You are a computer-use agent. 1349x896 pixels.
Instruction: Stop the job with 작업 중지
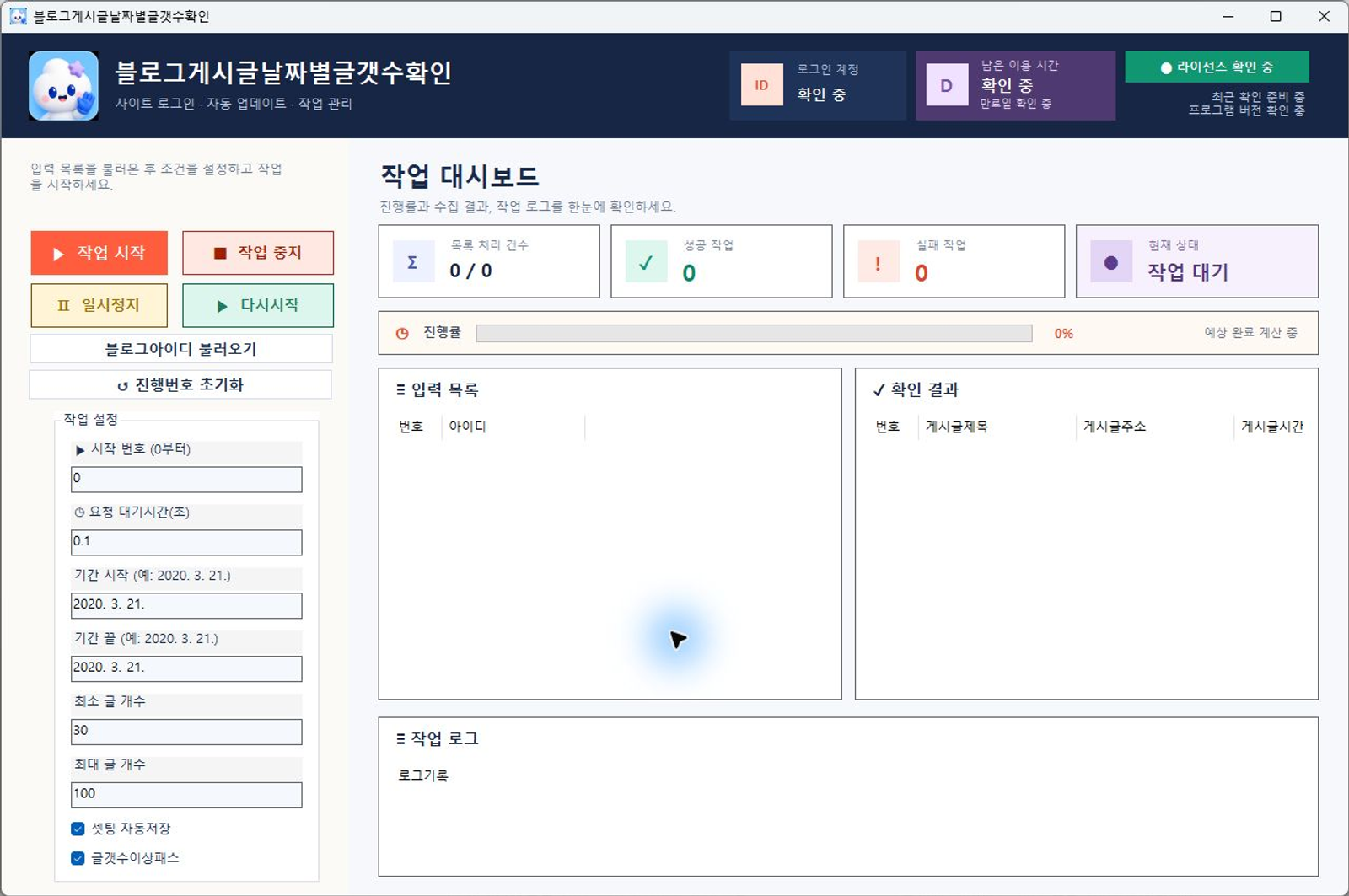click(x=258, y=253)
